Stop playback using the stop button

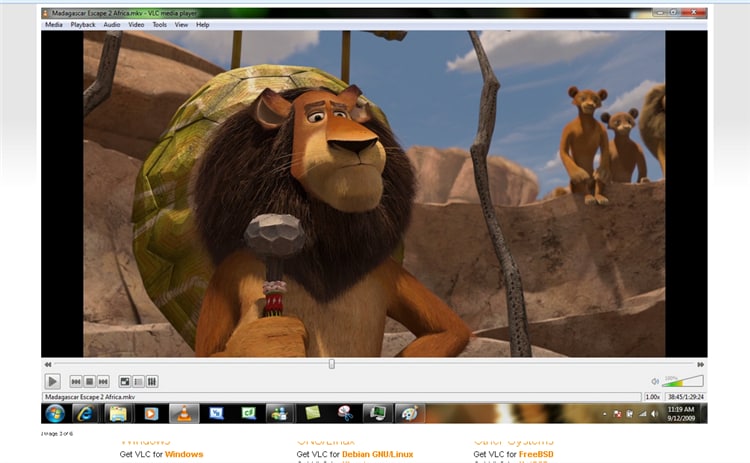click(89, 381)
